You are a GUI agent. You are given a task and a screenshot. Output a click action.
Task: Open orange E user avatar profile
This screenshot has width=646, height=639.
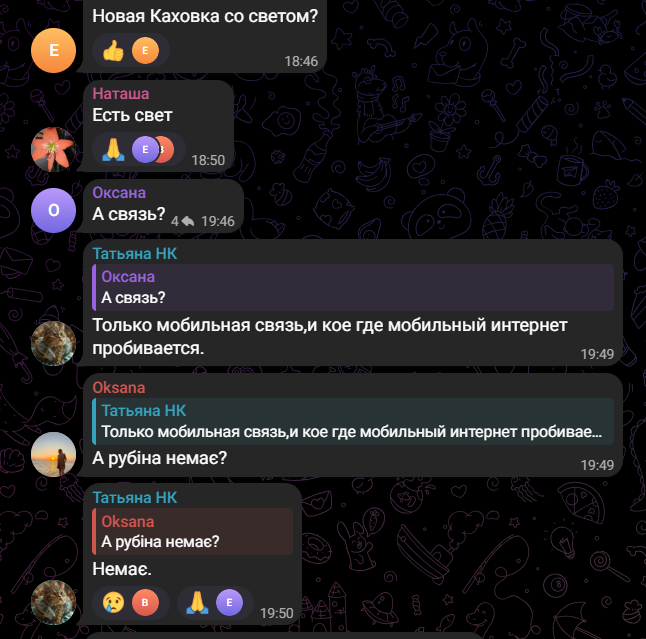coord(54,51)
